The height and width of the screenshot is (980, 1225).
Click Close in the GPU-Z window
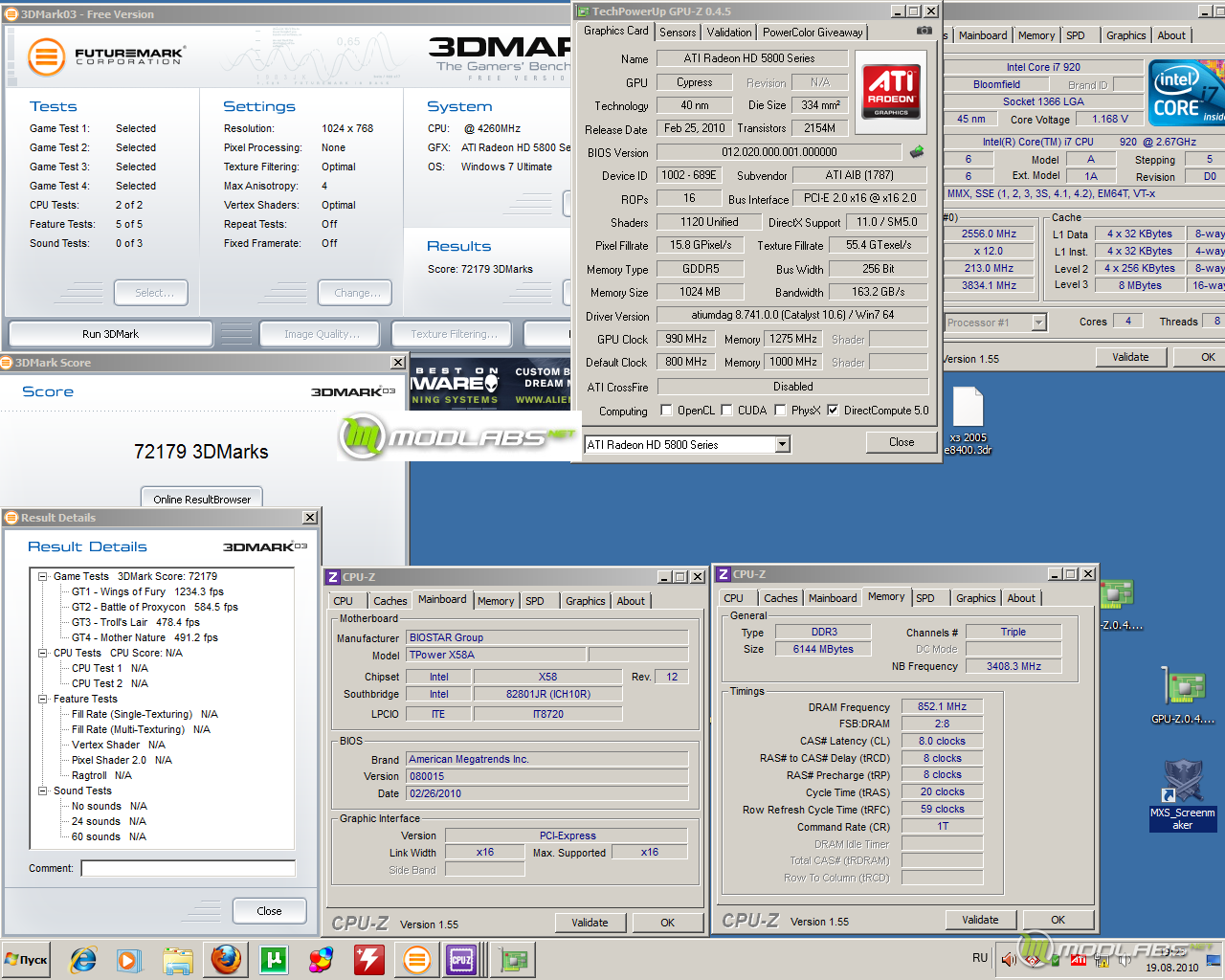click(901, 442)
